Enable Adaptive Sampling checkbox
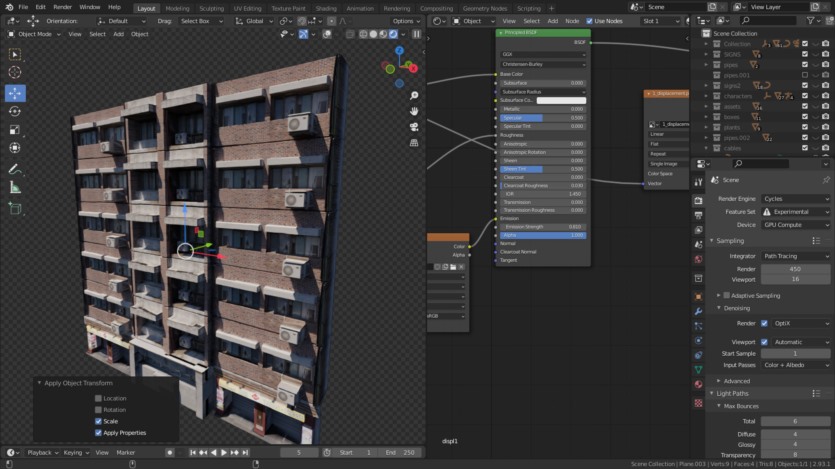This screenshot has width=835, height=469. [x=726, y=295]
